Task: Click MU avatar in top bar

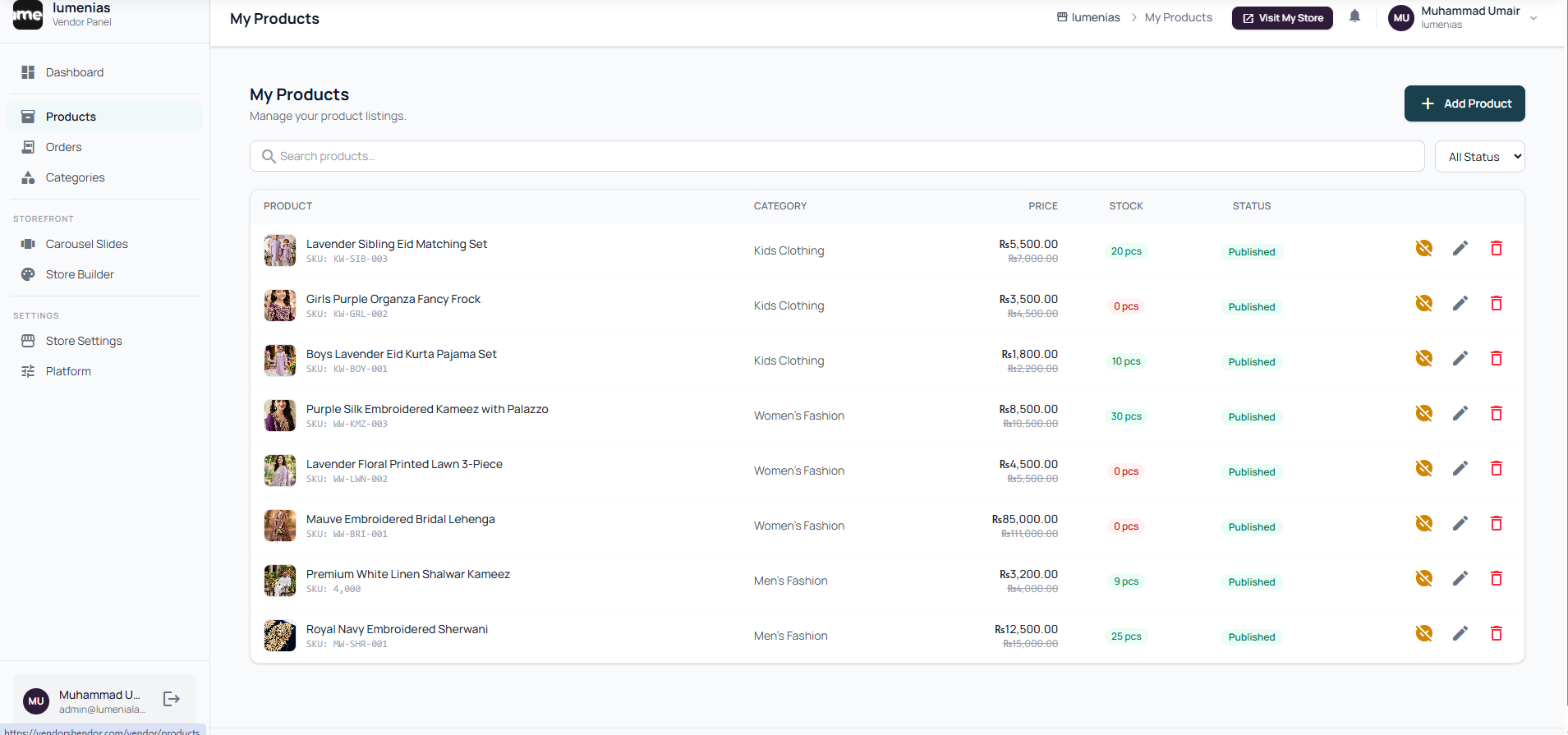Action: pyautogui.click(x=1401, y=17)
